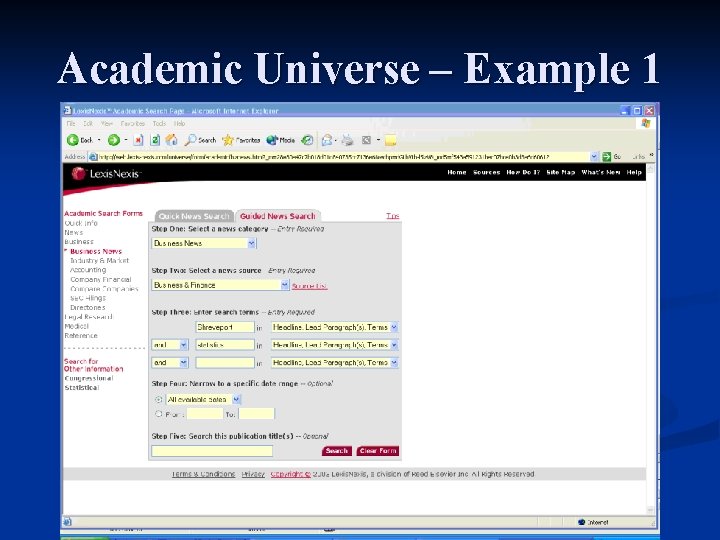
Task: Open the Tools menu
Action: [x=159, y=124]
